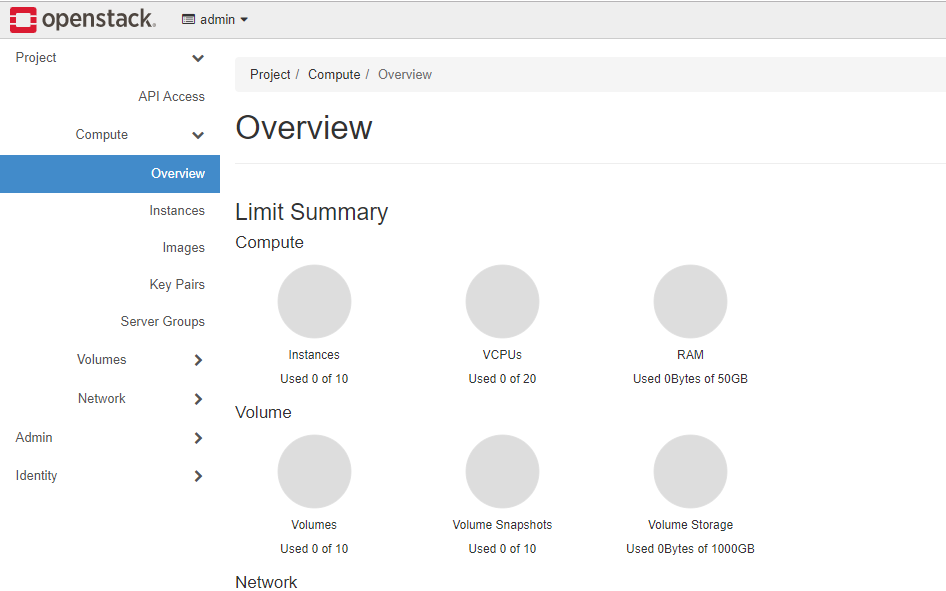This screenshot has height=591, width=946.
Task: Click Project in sidebar header
Action: 36,57
